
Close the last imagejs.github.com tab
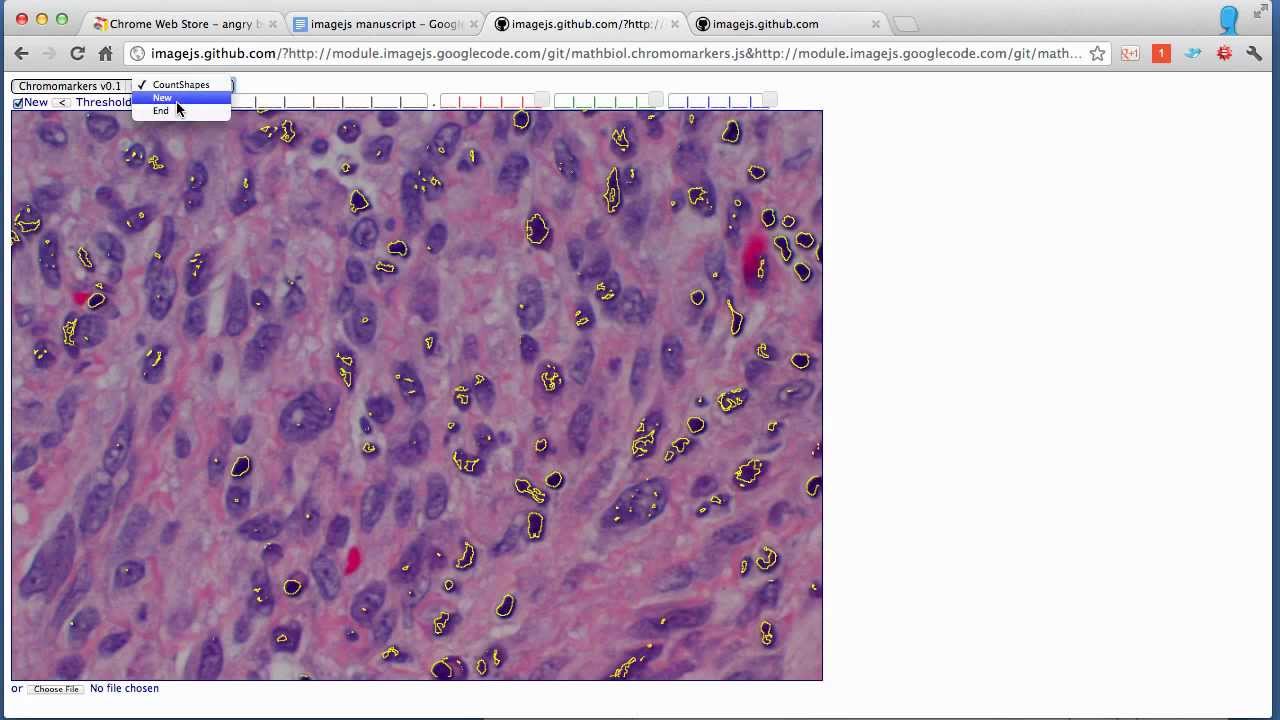coord(876,24)
